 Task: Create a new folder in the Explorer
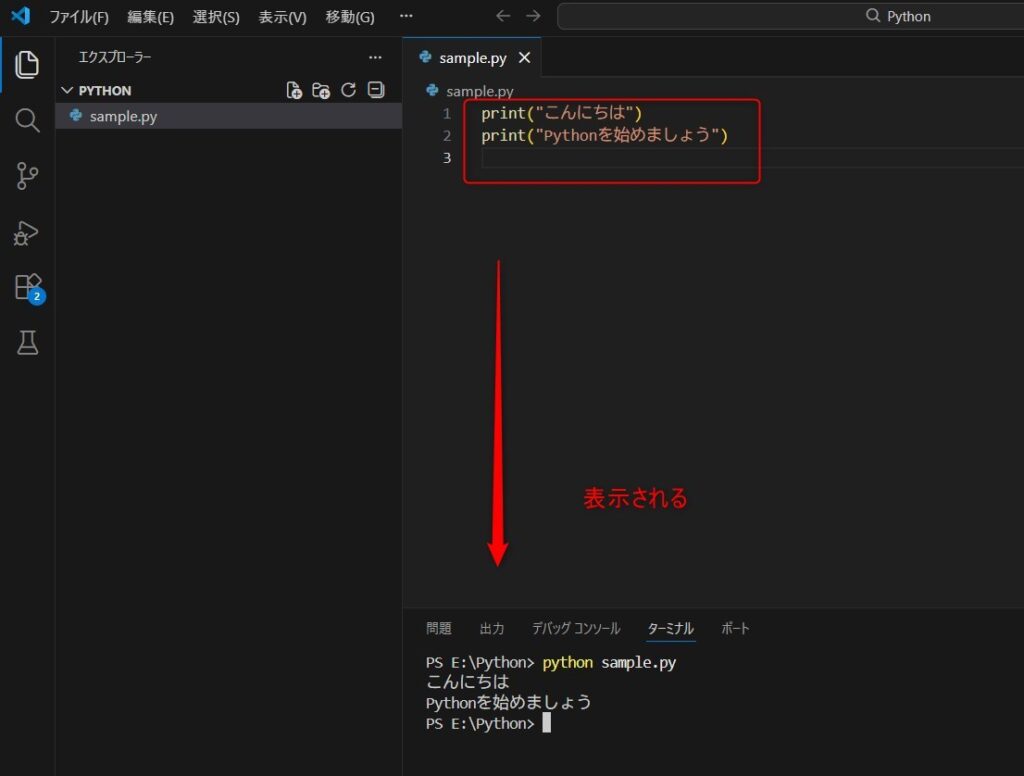[321, 90]
